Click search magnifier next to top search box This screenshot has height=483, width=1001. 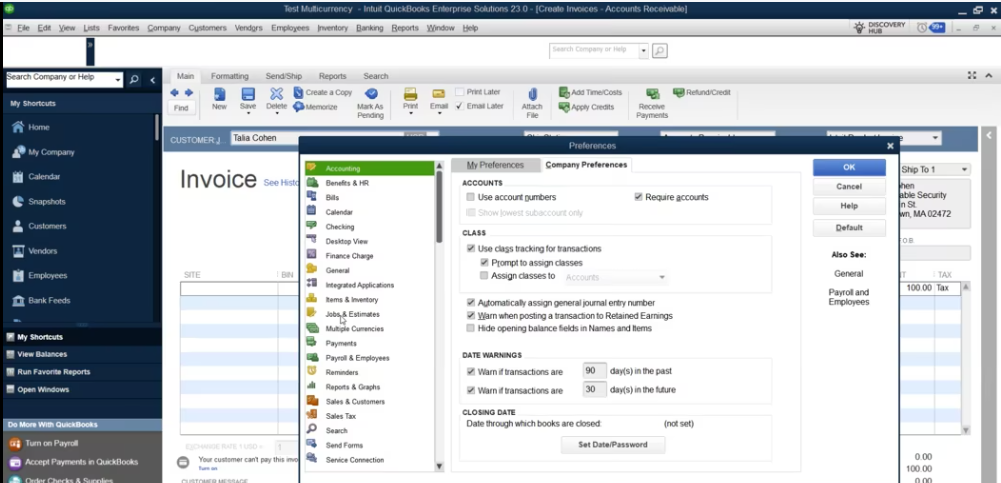point(660,50)
